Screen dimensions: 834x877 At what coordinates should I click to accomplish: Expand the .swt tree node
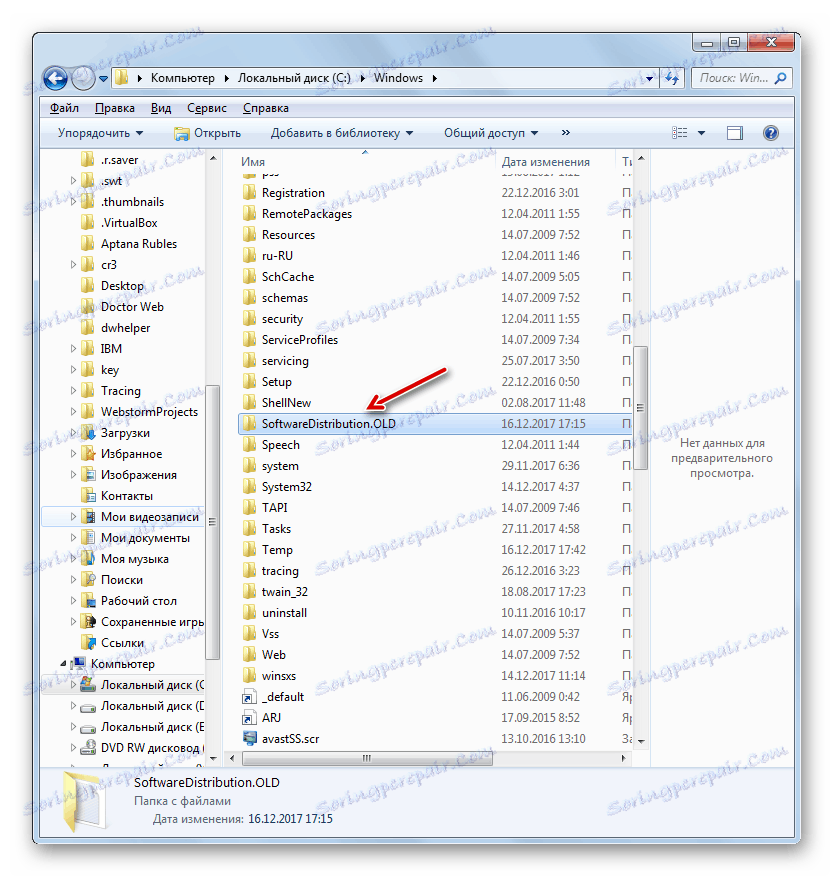point(73,181)
